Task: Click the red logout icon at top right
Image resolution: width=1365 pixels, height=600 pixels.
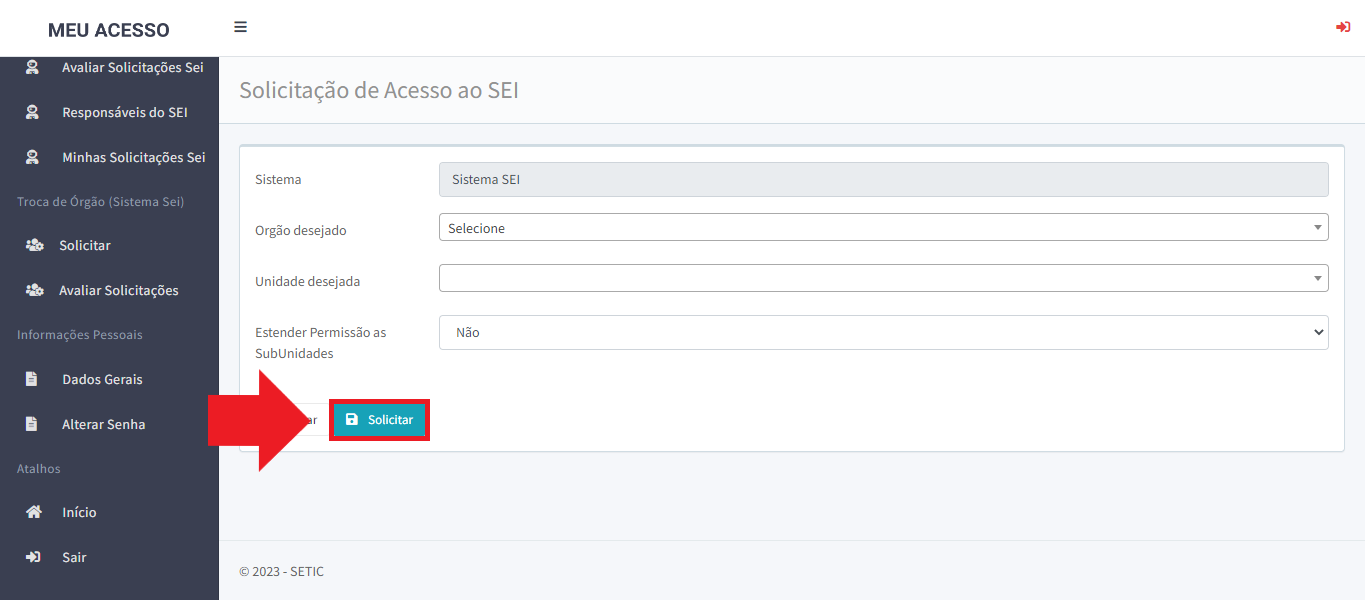Action: [x=1343, y=27]
